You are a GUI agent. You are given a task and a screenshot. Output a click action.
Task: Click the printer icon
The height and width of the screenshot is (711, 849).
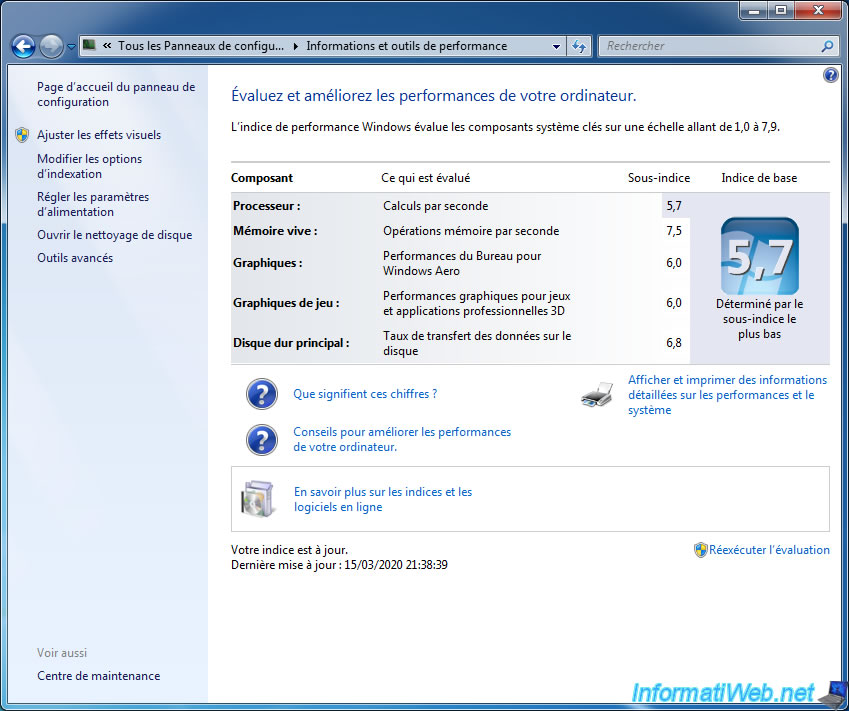pos(597,395)
